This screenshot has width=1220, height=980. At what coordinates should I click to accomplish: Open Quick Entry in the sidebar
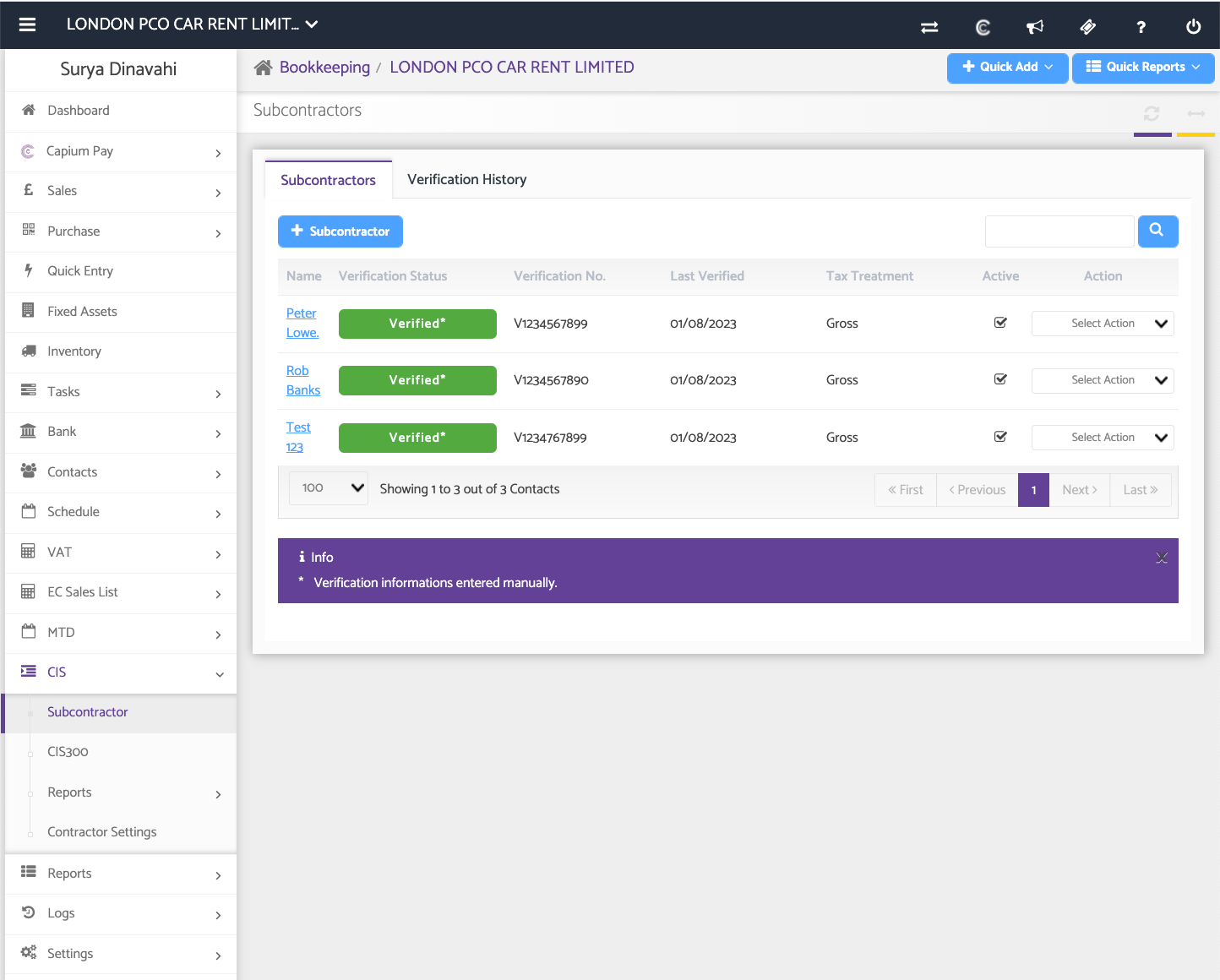121,271
